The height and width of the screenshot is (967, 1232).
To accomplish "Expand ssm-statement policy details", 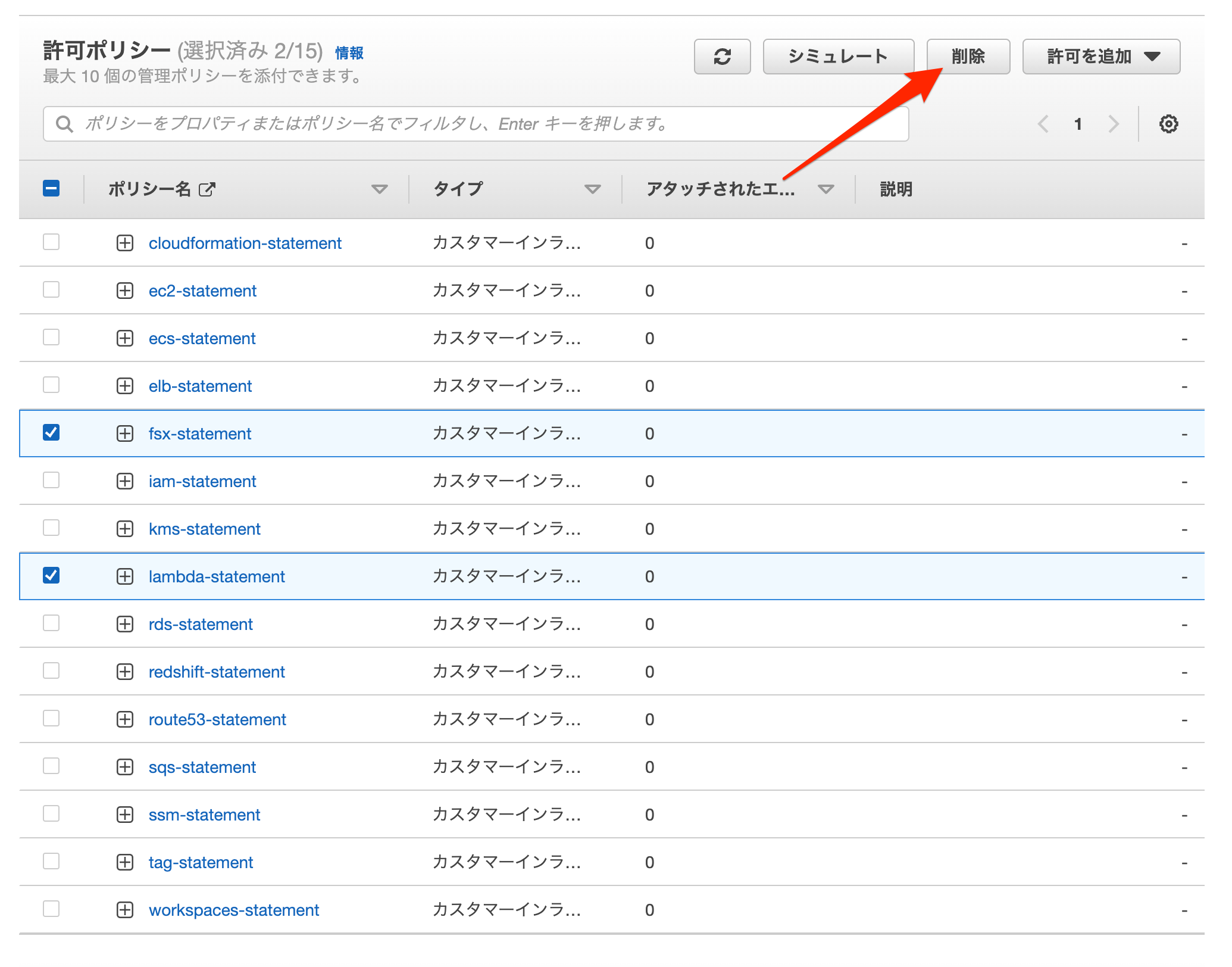I will click(x=124, y=815).
